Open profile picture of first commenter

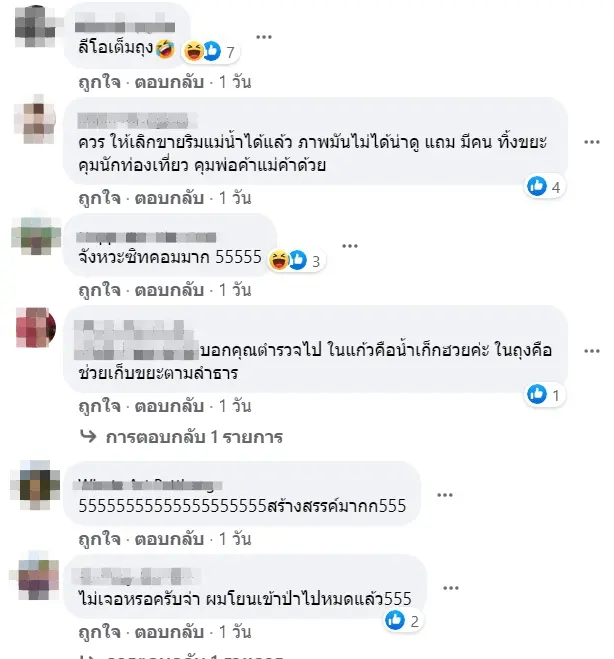pyautogui.click(x=35, y=26)
